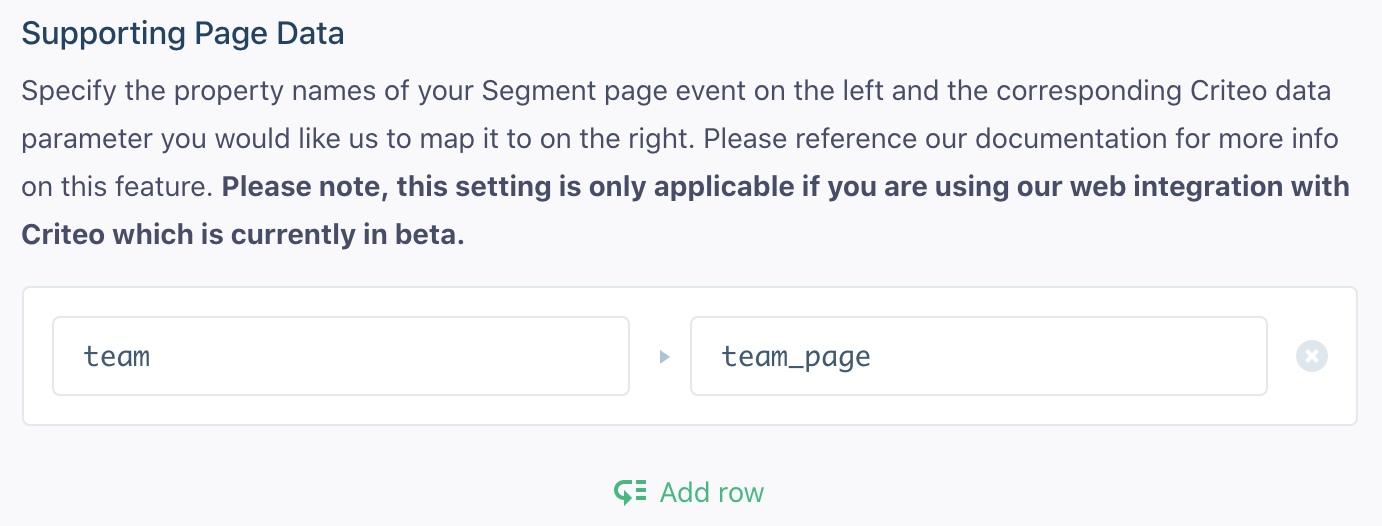Click the mapping row container's empty area
The height and width of the screenshot is (526, 1382).
click(x=660, y=407)
